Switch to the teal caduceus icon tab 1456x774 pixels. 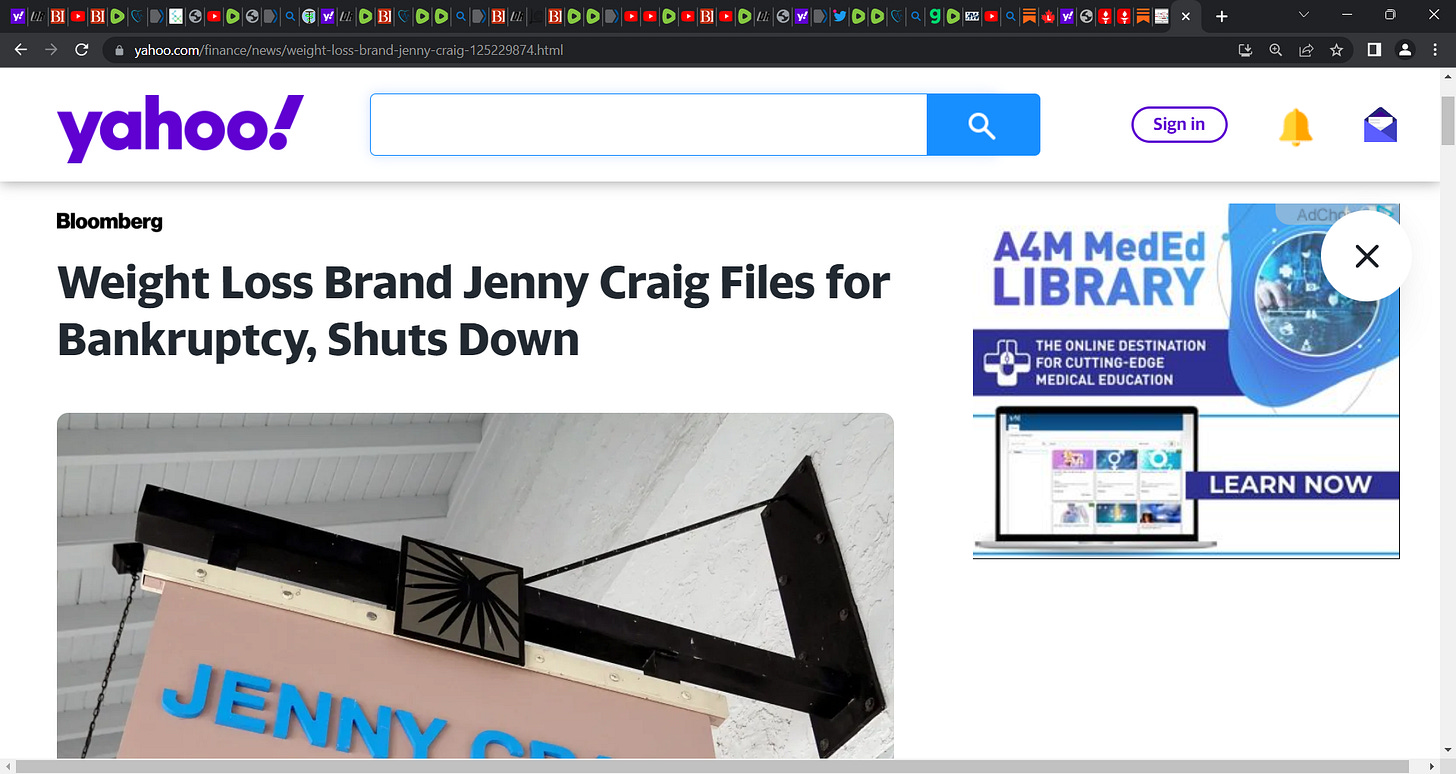click(x=309, y=16)
